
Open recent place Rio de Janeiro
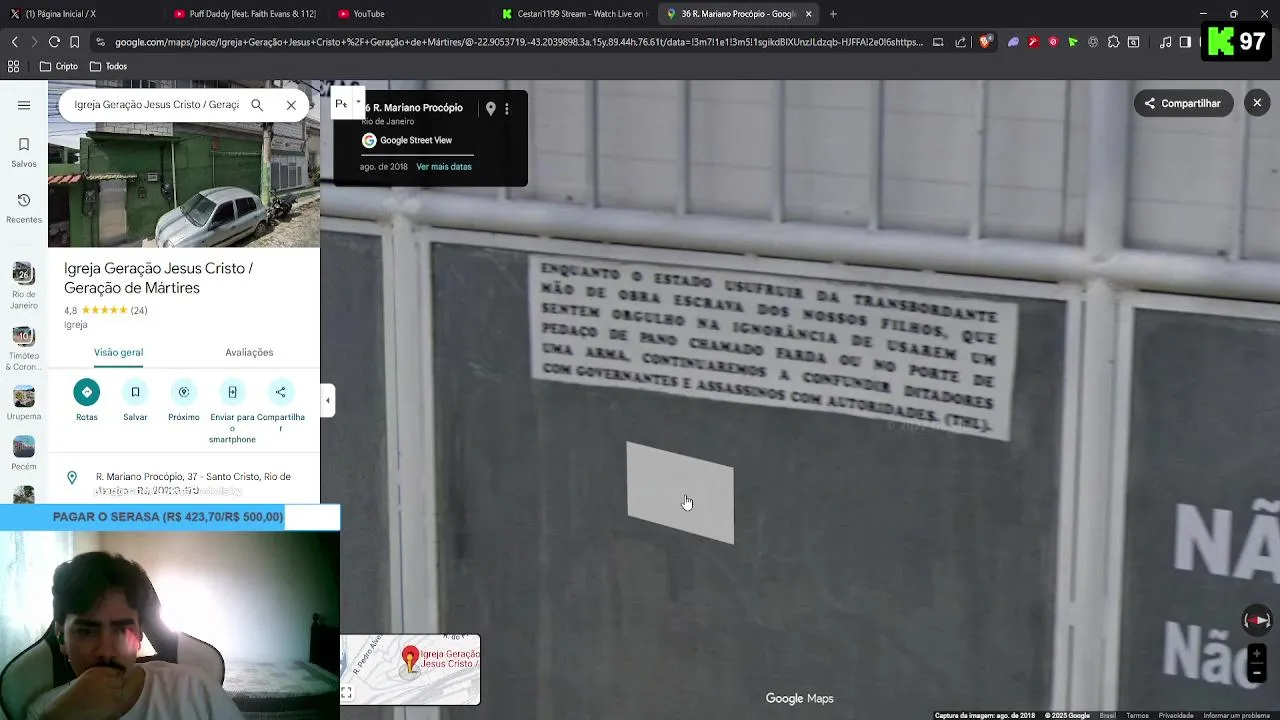(x=24, y=286)
